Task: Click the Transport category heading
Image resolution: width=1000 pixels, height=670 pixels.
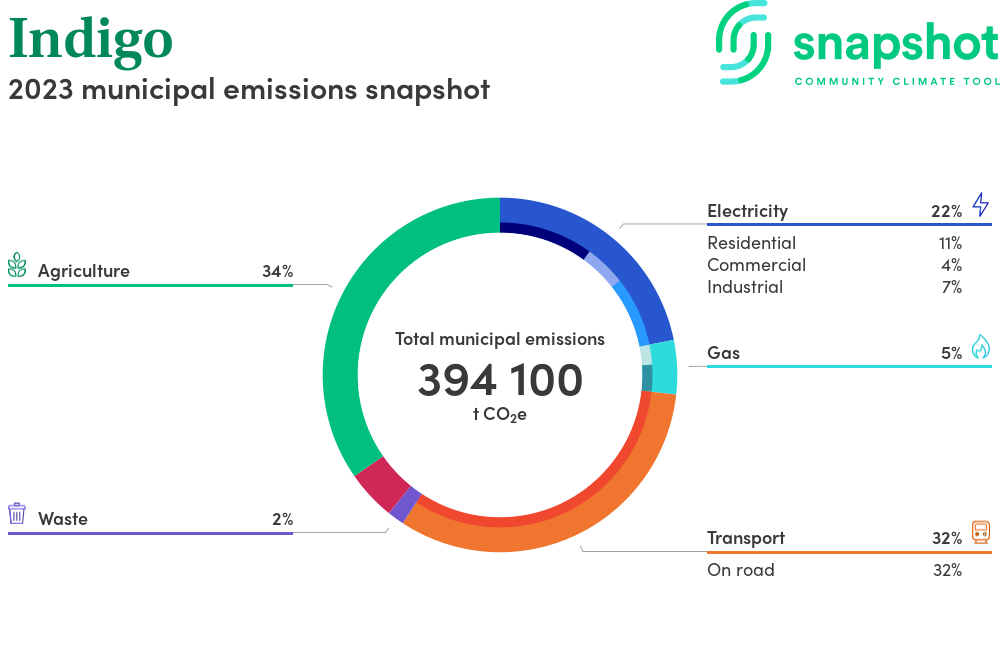Action: (745, 538)
